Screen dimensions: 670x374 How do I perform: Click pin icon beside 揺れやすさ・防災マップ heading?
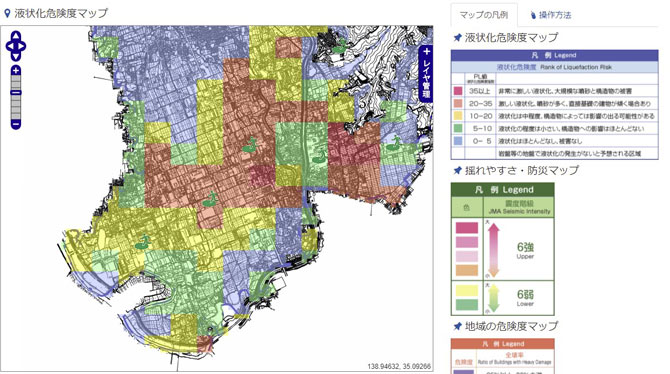click(457, 171)
